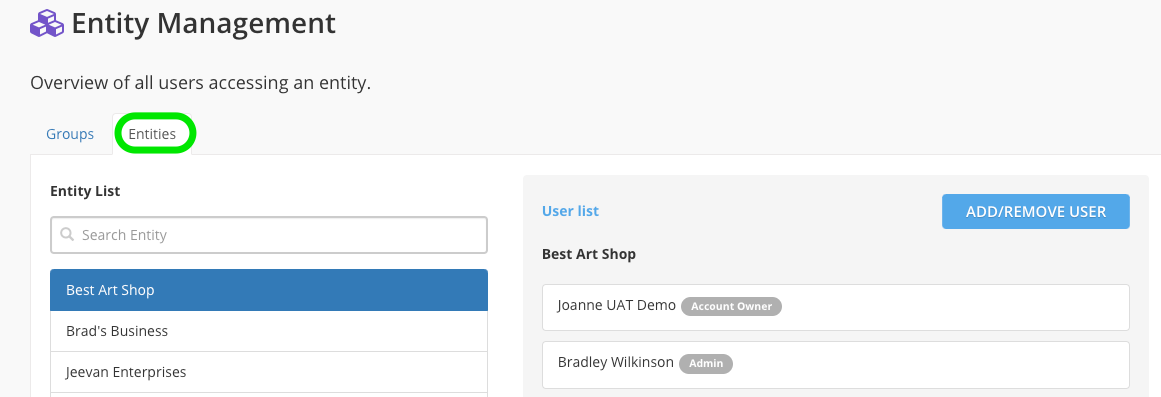Click the Best Art Shop heading above users
1161x397 pixels.
(589, 254)
